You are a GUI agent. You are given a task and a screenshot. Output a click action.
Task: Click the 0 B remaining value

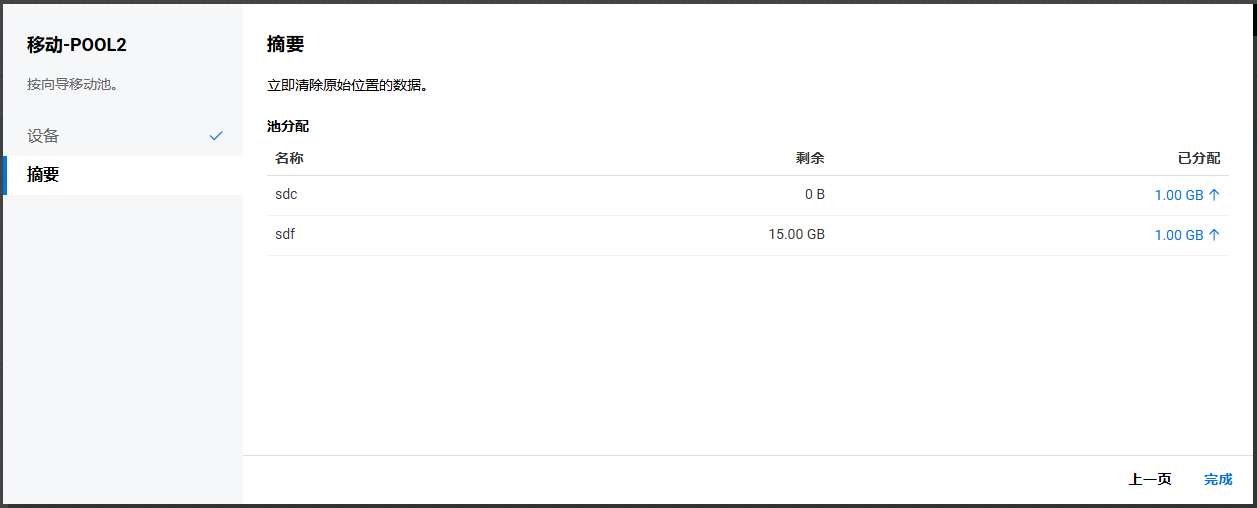pos(814,194)
